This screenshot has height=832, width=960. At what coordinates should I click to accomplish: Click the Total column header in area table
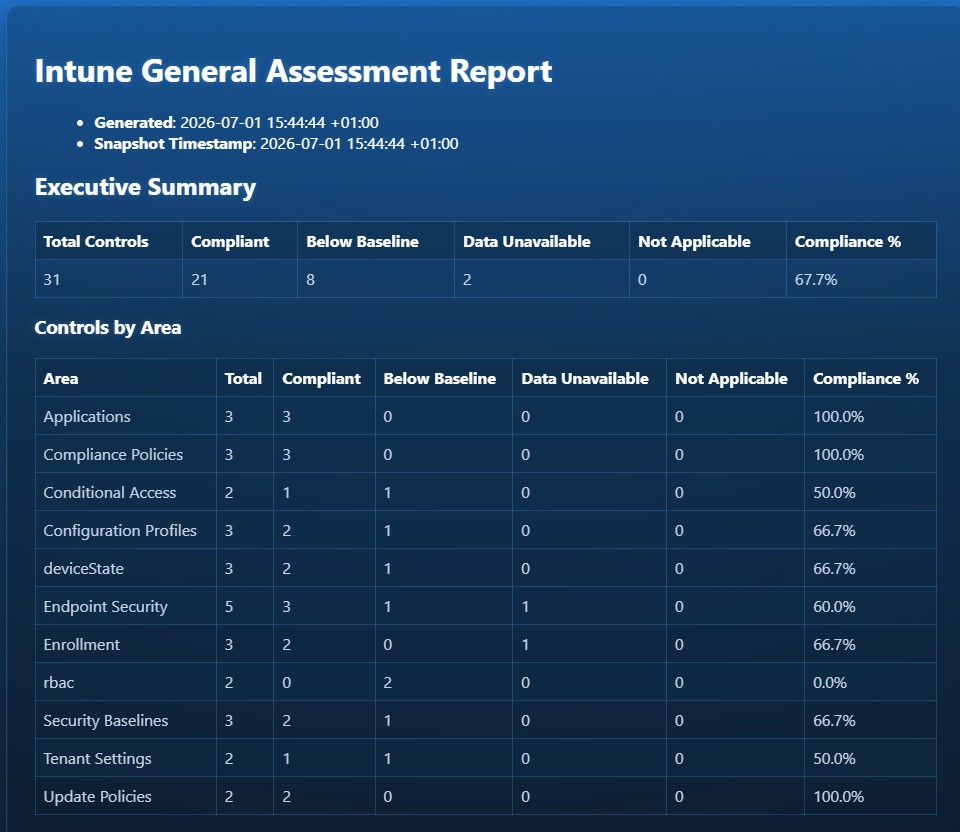[x=243, y=379]
